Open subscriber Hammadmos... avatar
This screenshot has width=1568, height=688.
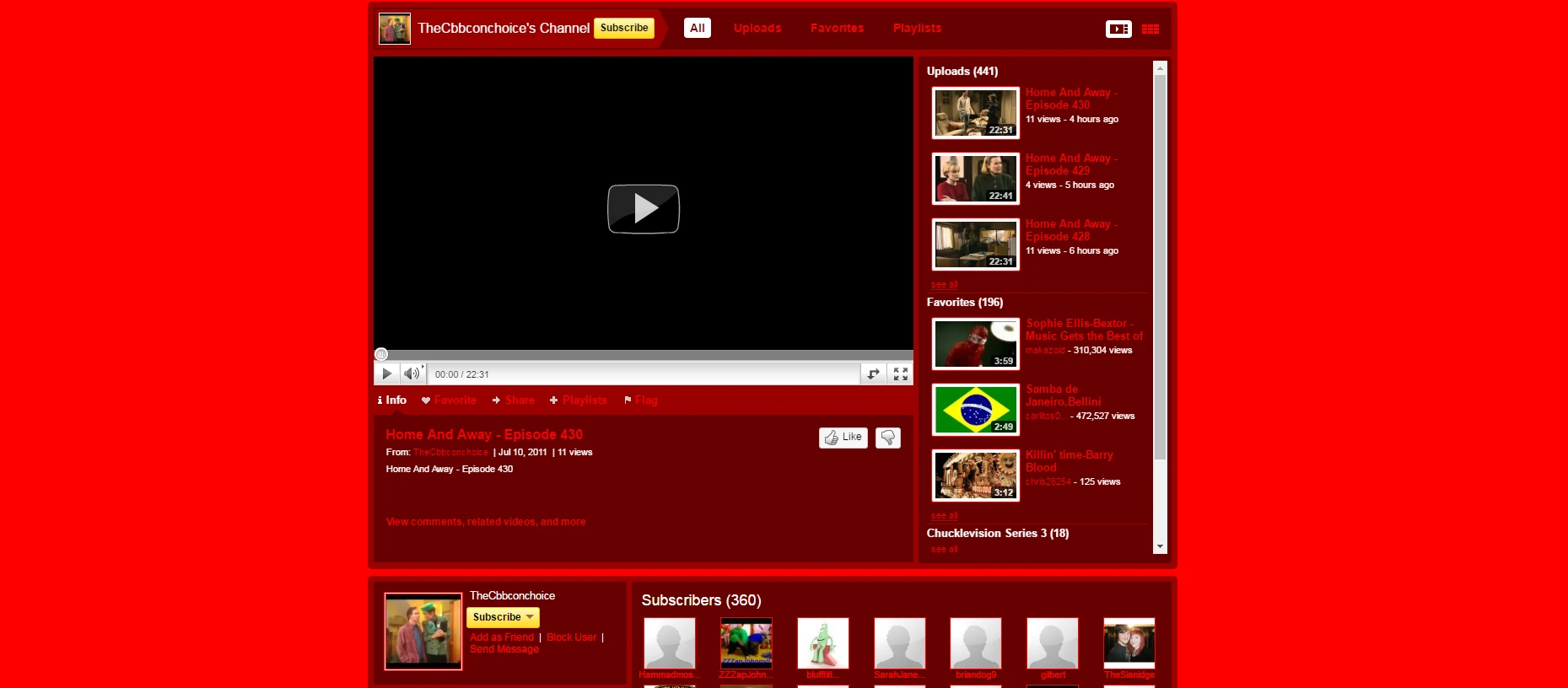670,643
